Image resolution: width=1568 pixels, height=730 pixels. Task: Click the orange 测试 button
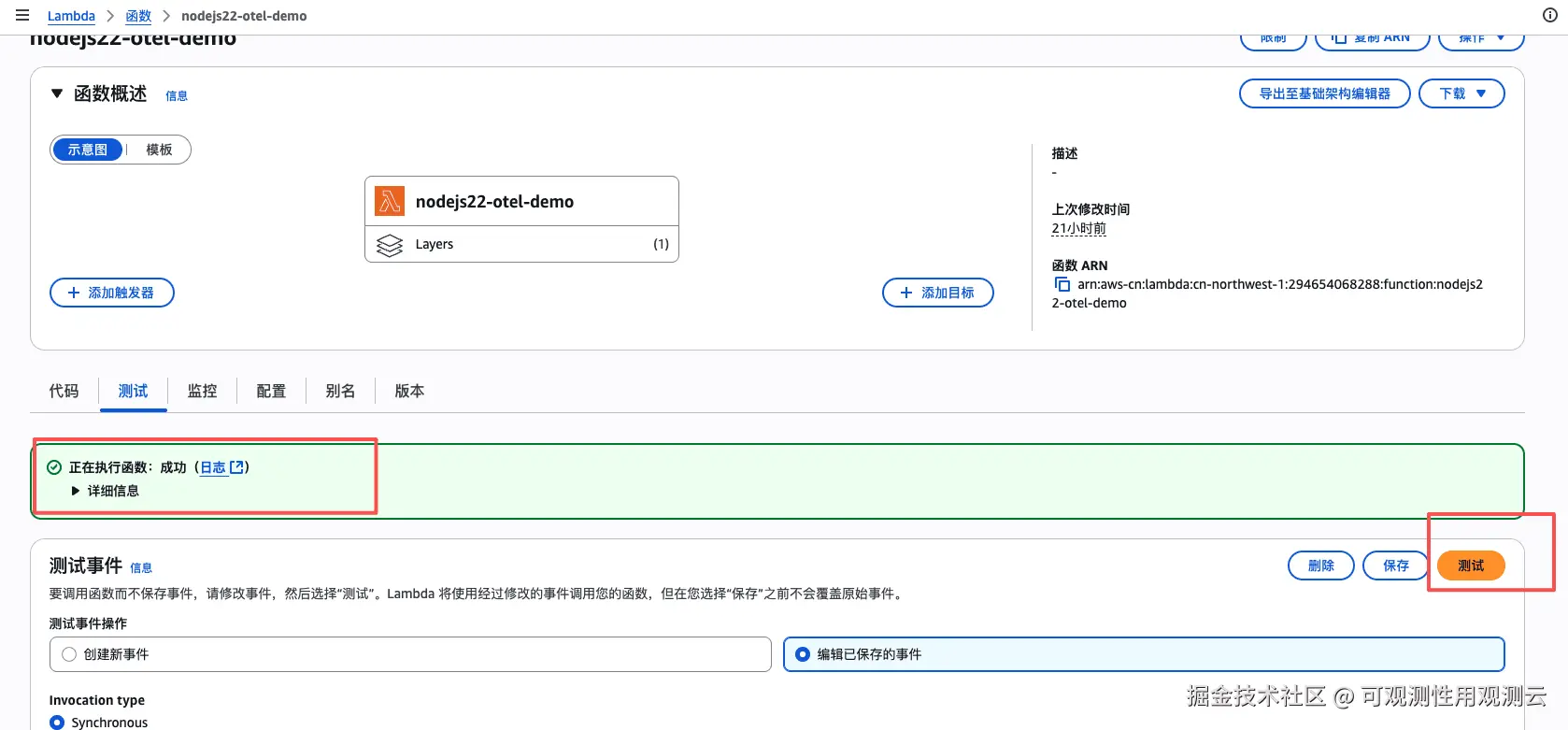click(1471, 565)
